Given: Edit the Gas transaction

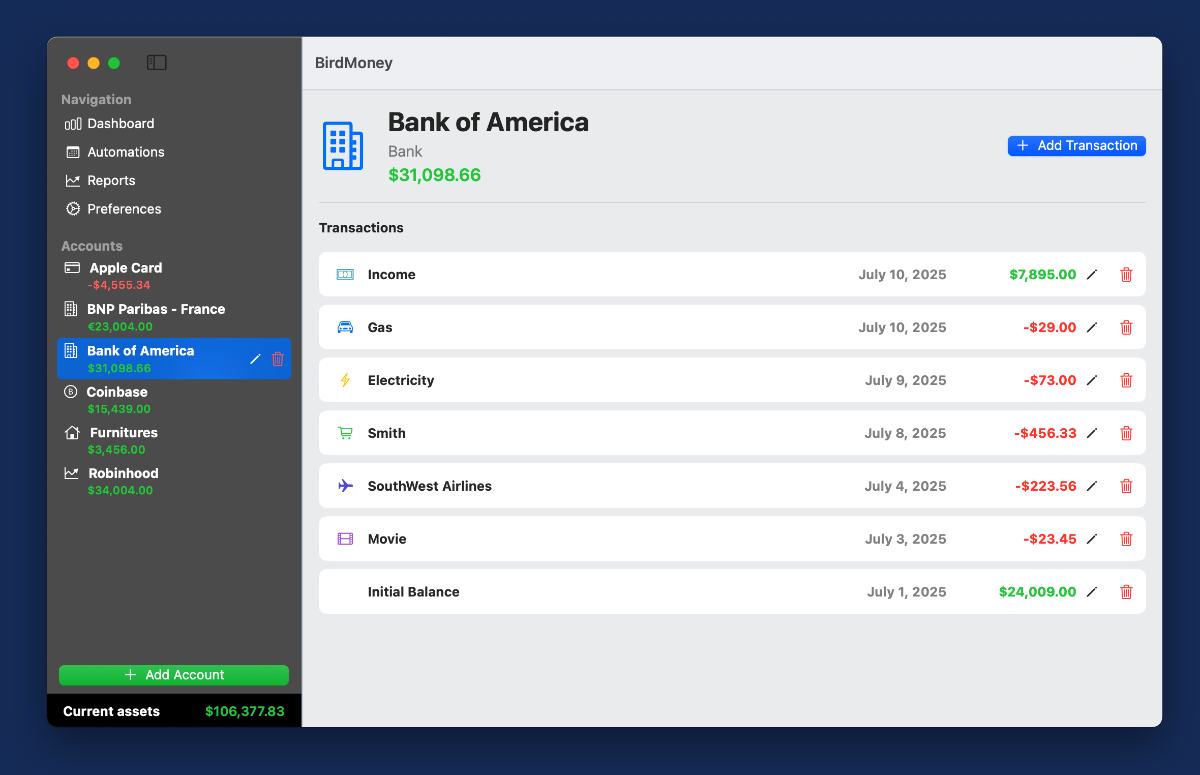Looking at the screenshot, I should (x=1092, y=327).
